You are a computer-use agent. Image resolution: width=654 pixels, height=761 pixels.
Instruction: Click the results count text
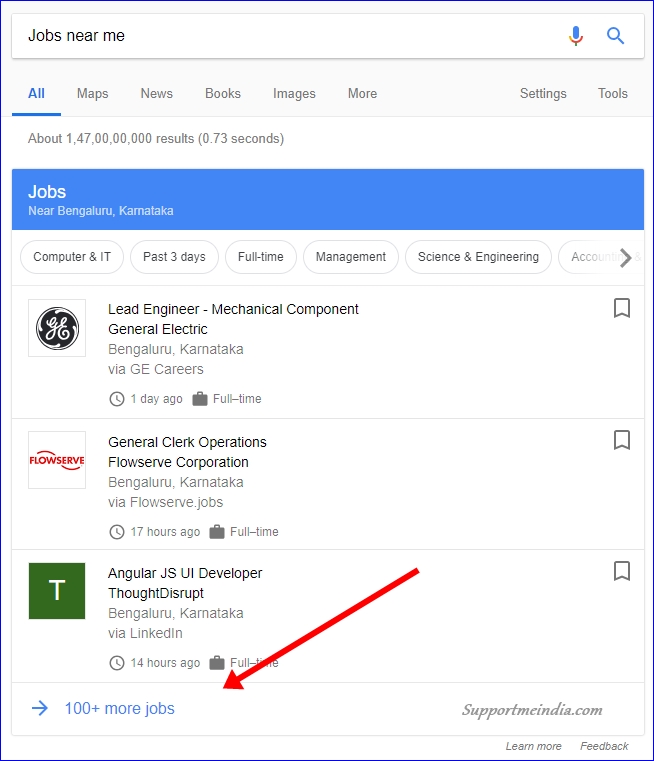point(156,139)
